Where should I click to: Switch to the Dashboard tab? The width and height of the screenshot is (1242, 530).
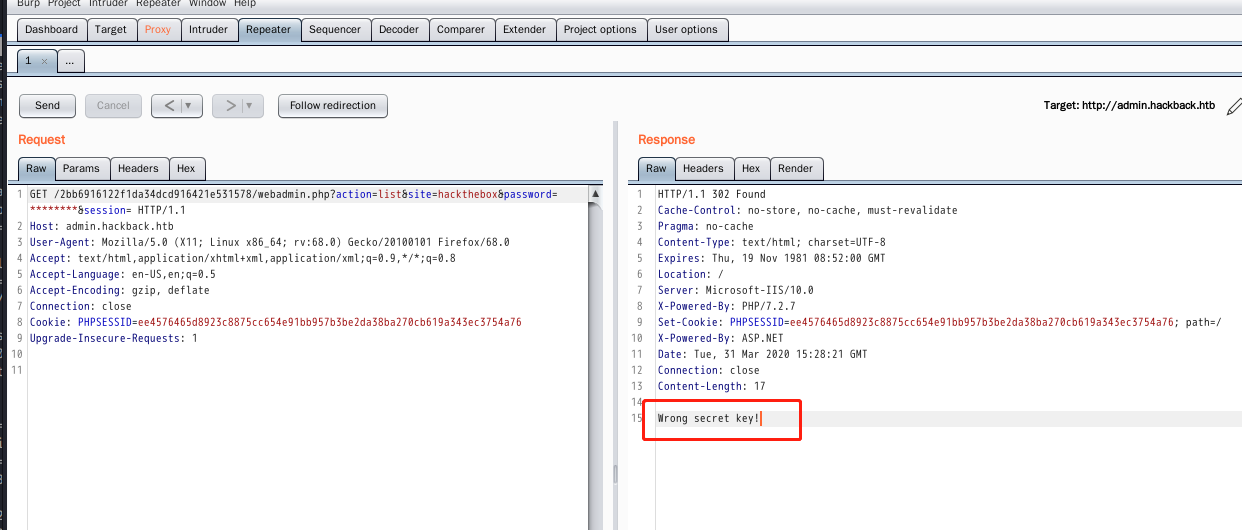(52, 29)
